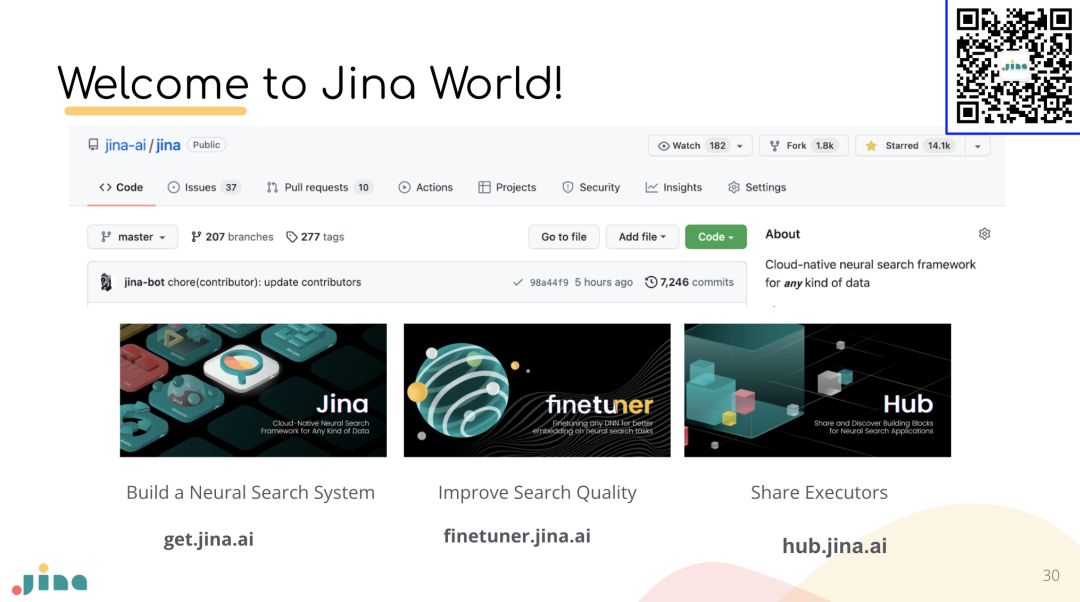Switch to the Code tab
This screenshot has height=602, width=1080.
(x=121, y=187)
